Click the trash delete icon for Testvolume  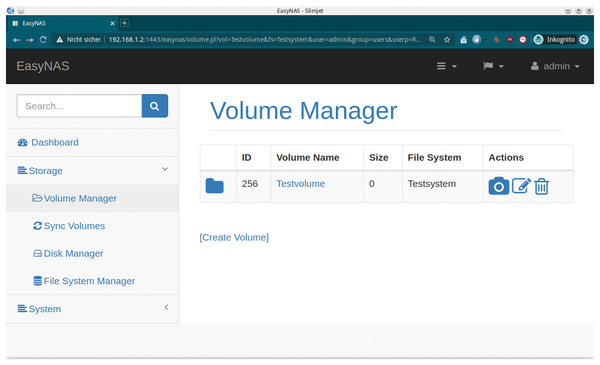click(x=541, y=186)
